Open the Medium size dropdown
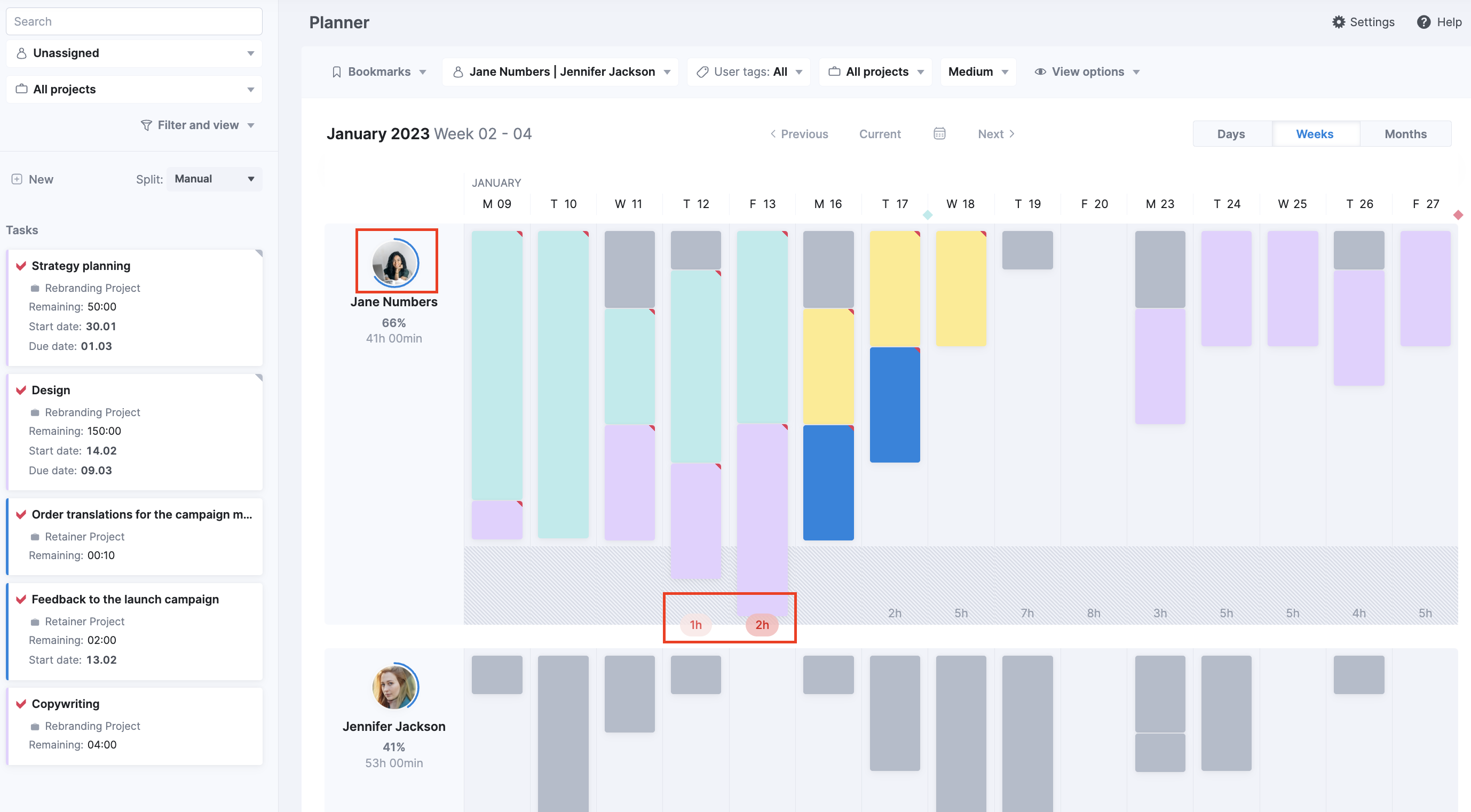The width and height of the screenshot is (1471, 812). (x=978, y=72)
